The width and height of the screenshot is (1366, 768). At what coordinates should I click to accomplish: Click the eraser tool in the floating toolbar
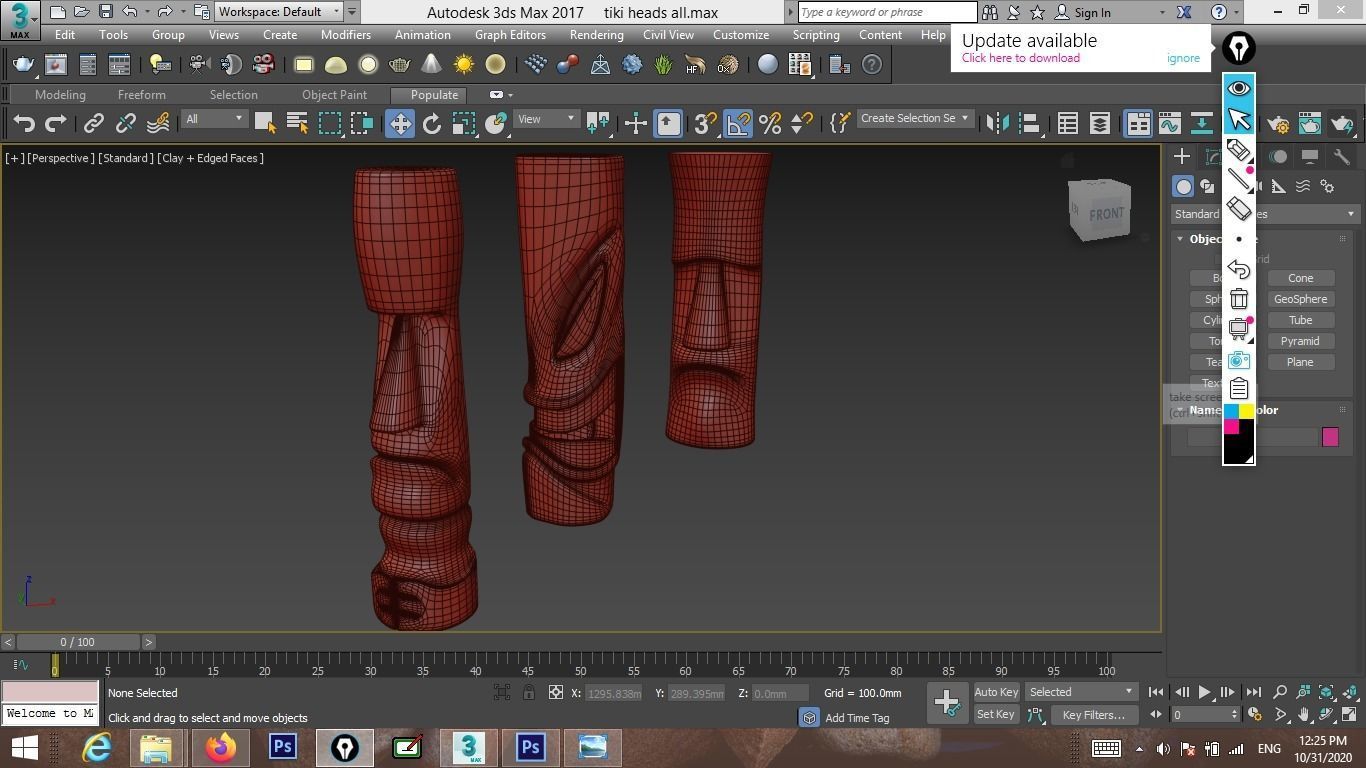(x=1239, y=208)
